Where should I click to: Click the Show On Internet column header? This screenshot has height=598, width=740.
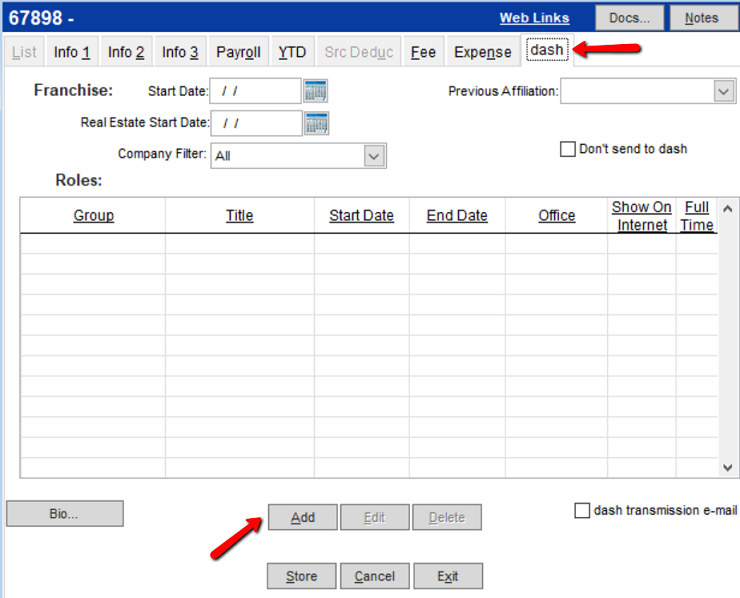[x=642, y=216]
